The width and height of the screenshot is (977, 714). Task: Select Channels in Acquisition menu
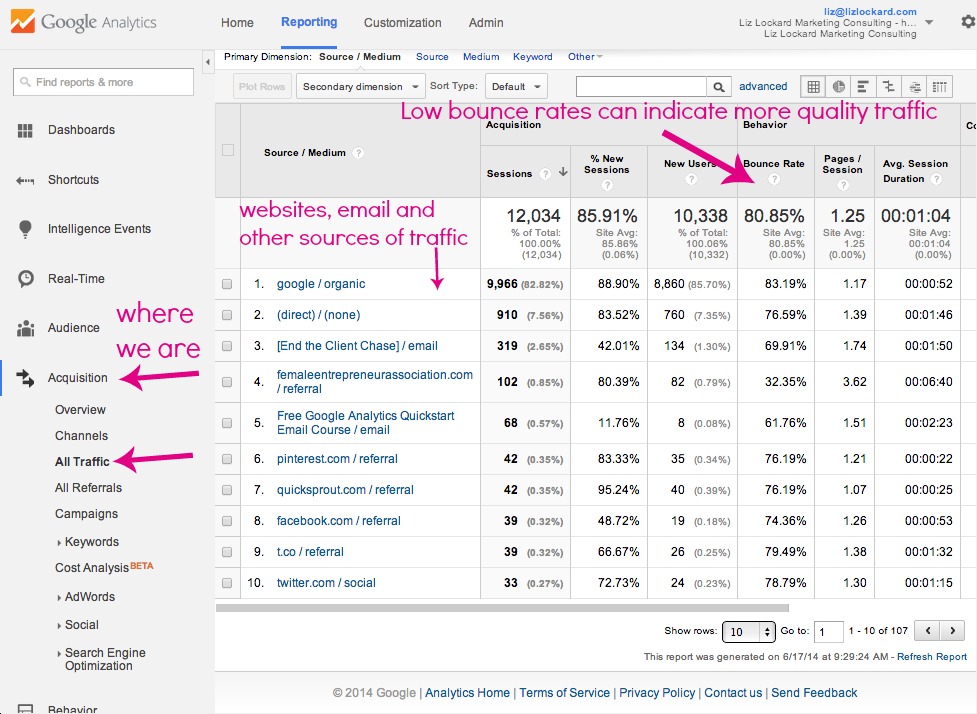[x=82, y=436]
